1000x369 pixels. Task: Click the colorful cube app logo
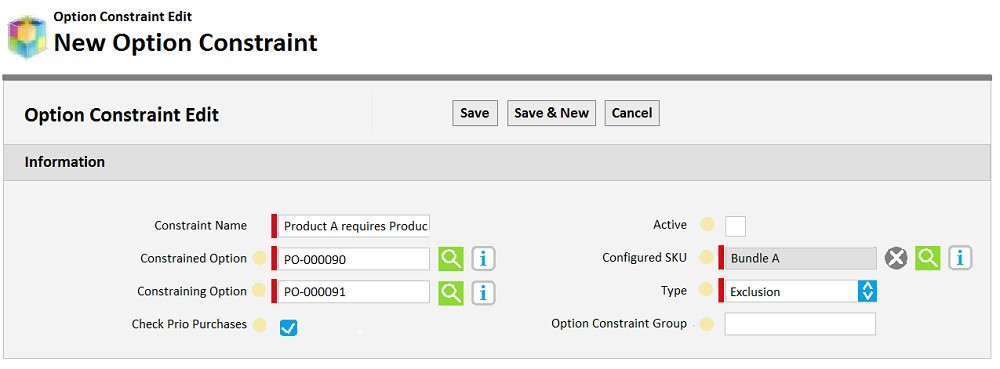[26, 37]
